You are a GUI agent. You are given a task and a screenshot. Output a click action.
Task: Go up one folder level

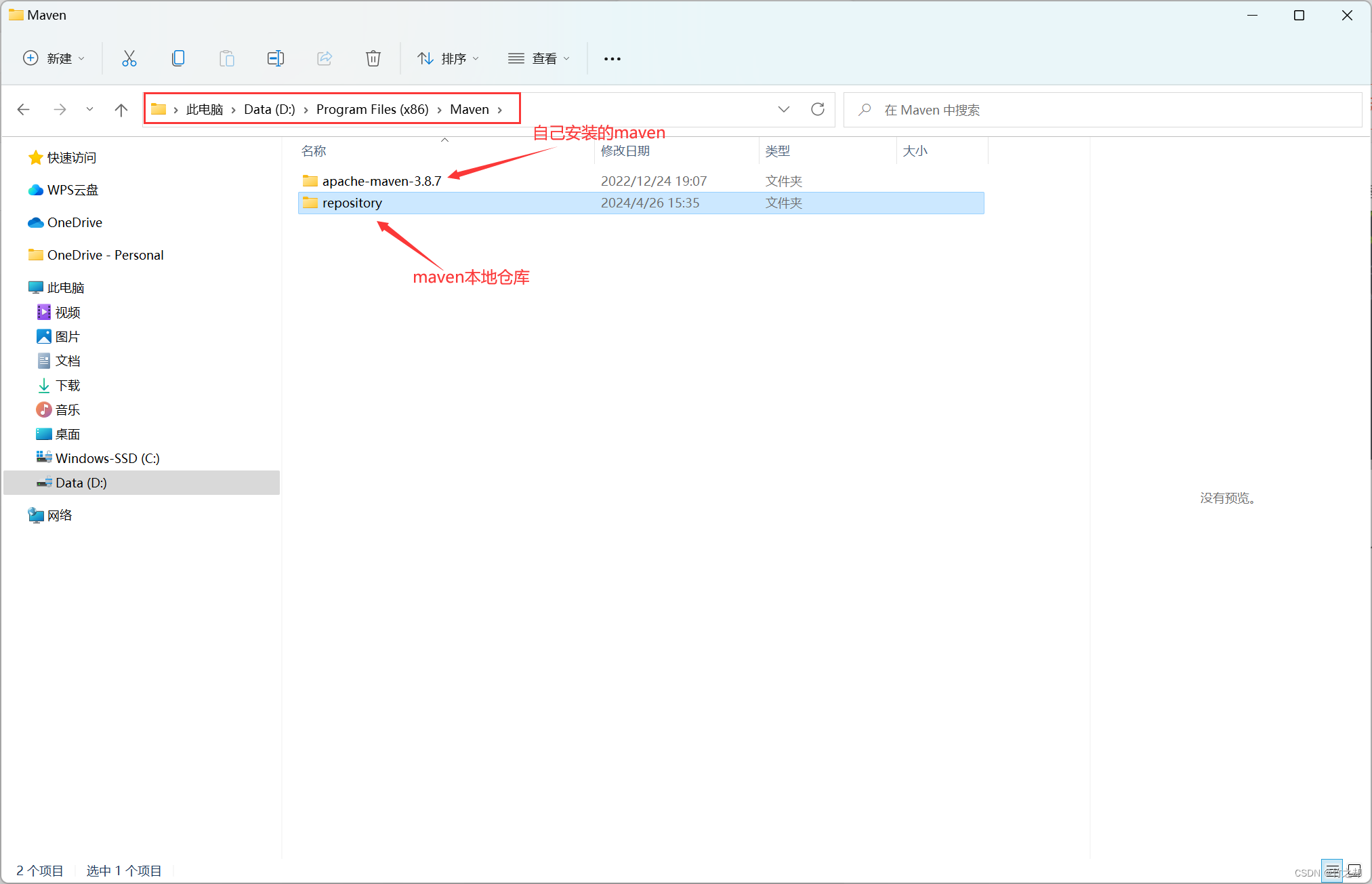121,109
